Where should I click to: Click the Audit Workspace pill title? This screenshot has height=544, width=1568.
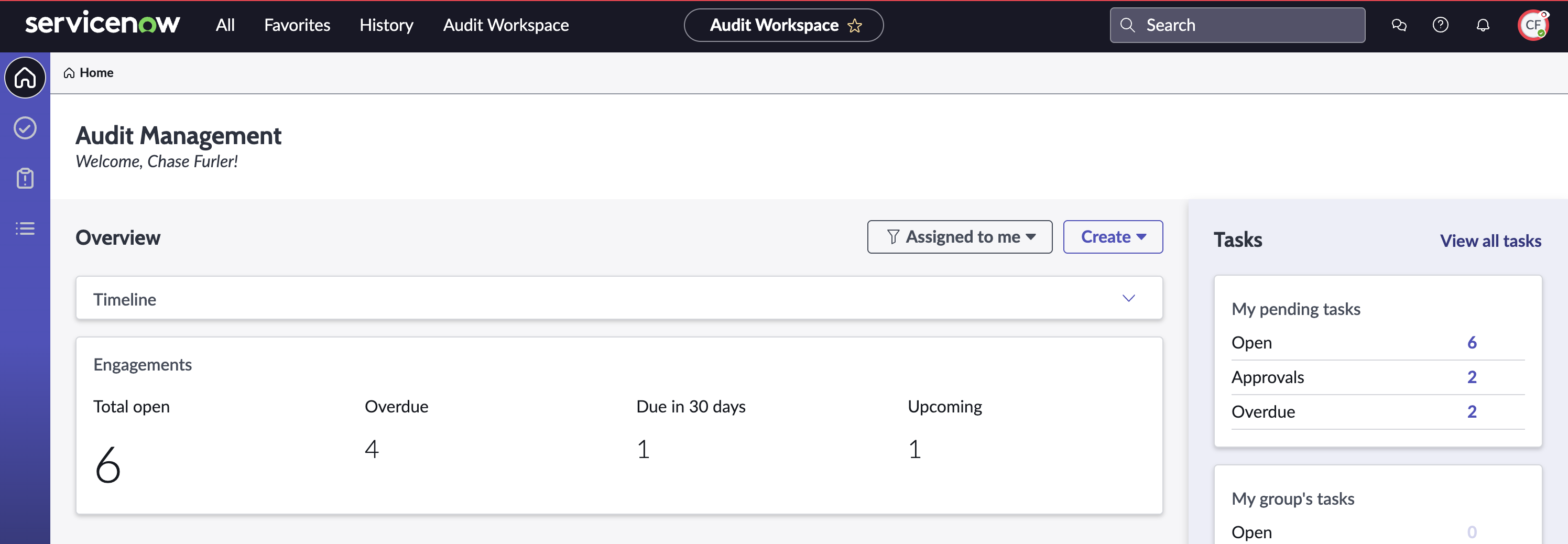(774, 25)
